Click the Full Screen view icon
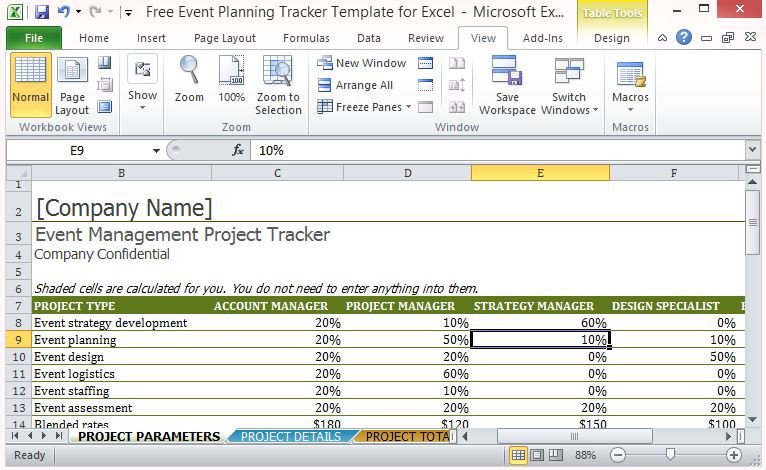The width and height of the screenshot is (766, 470). point(105,107)
